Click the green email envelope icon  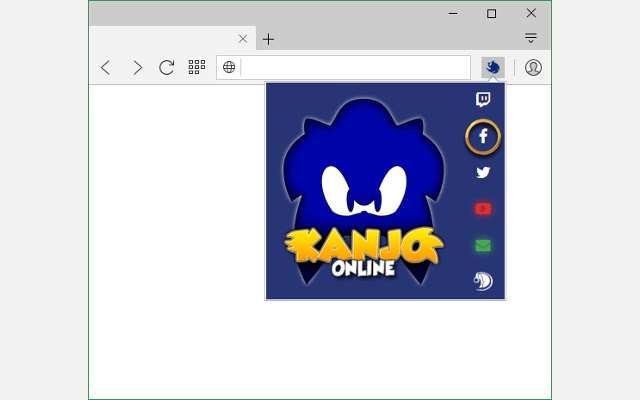[x=483, y=245]
